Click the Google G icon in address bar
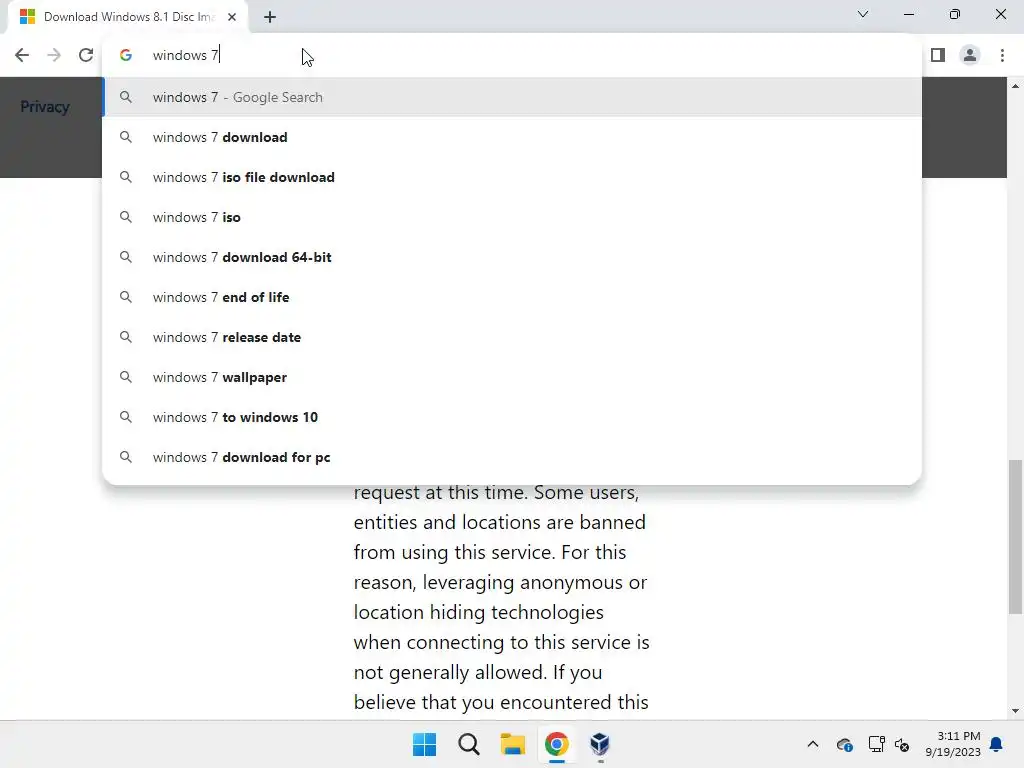The image size is (1024, 768). tap(125, 55)
